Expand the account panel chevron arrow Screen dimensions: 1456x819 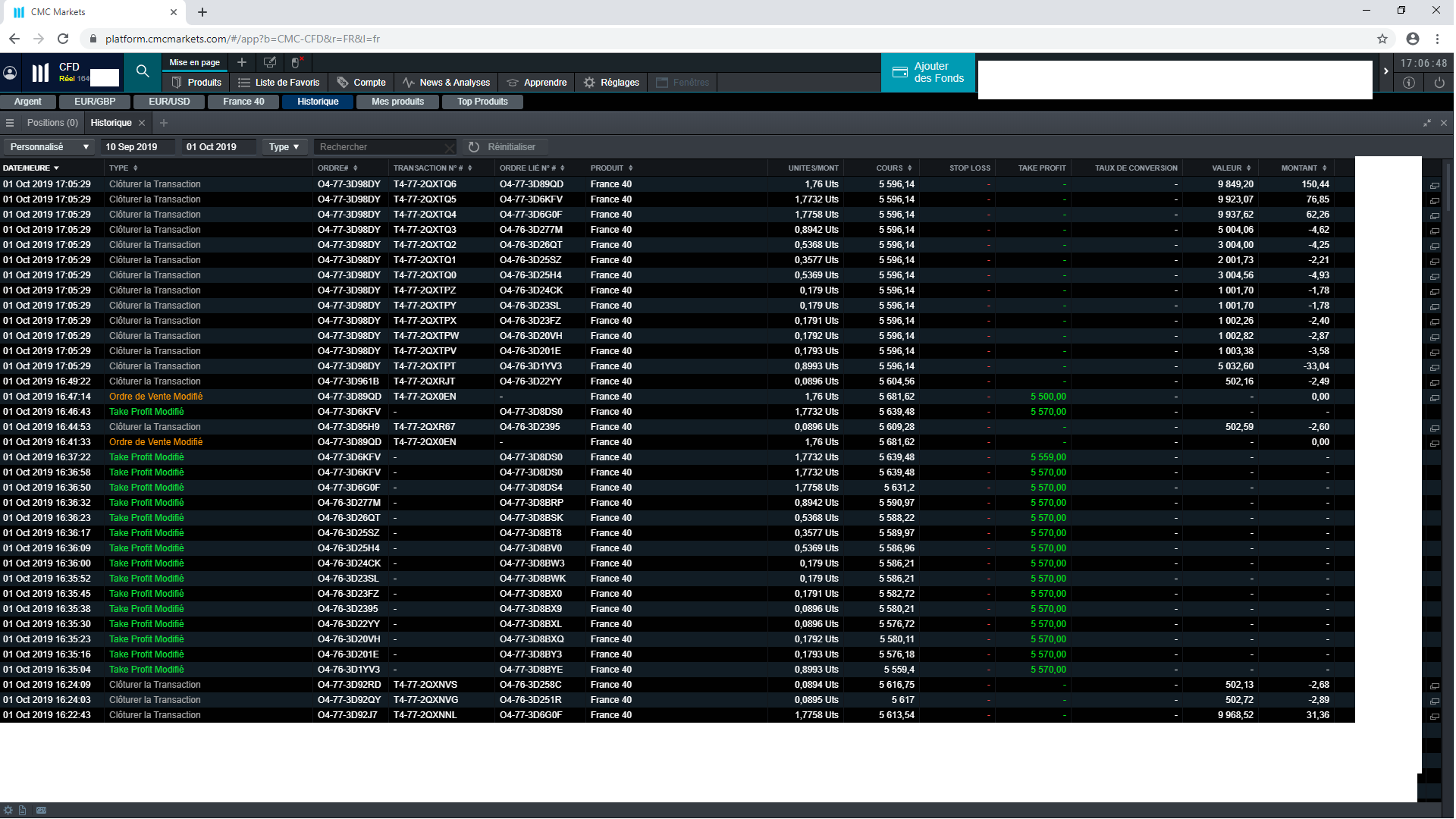pos(1385,71)
